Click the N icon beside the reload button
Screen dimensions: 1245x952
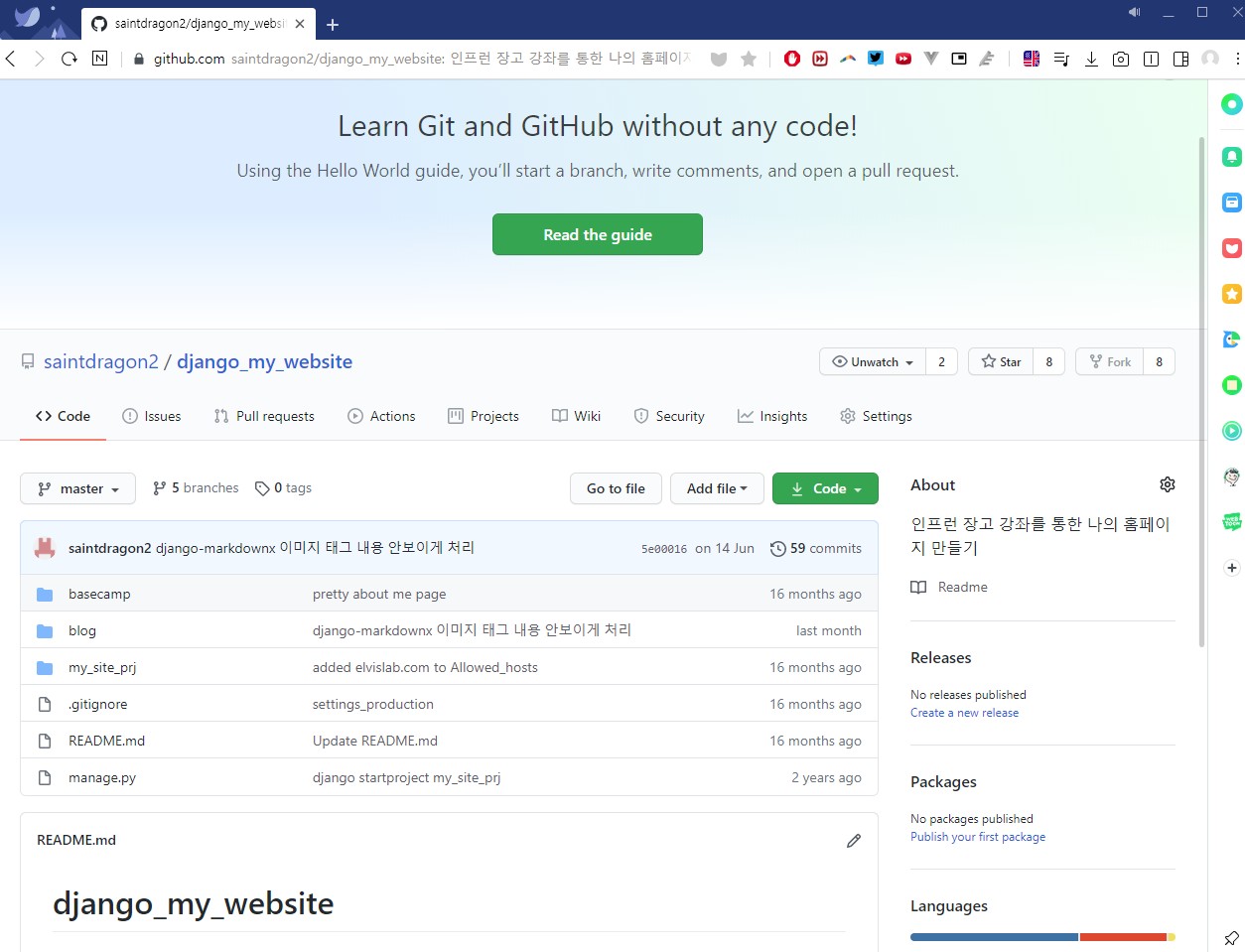99,59
